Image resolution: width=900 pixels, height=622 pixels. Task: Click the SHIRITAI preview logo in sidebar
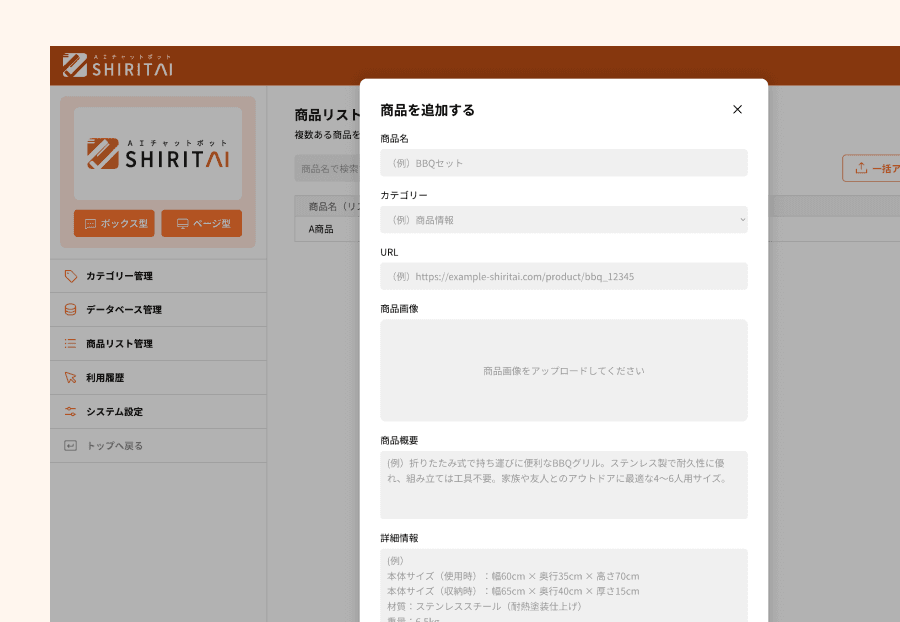pos(158,154)
